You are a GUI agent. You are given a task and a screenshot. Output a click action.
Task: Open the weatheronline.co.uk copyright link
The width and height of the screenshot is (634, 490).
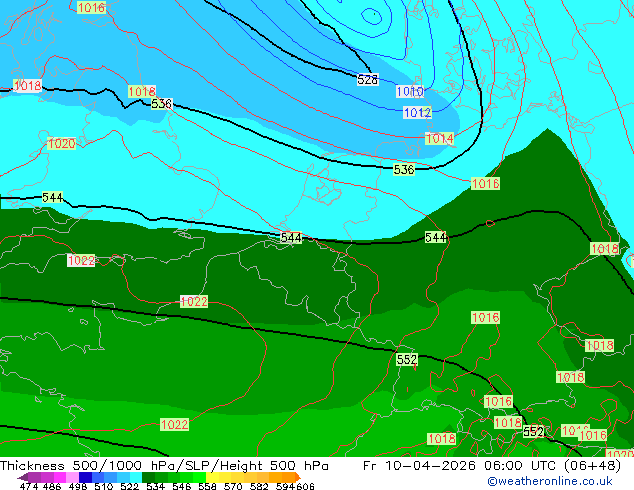click(x=549, y=481)
